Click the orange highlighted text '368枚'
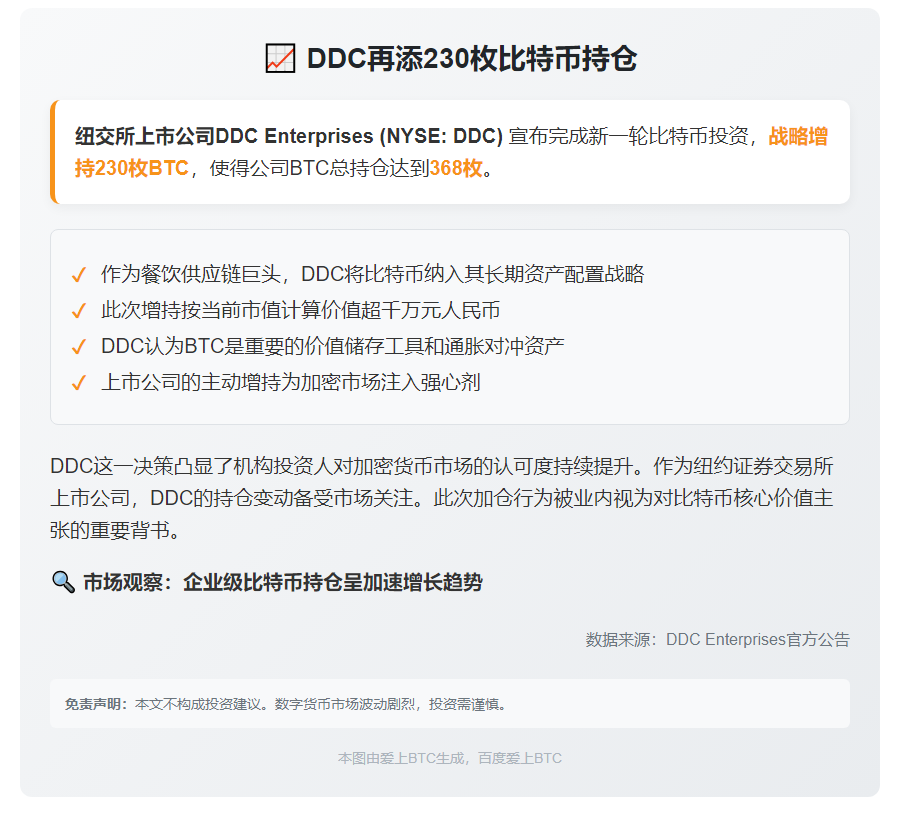This screenshot has height=829, width=900. pyautogui.click(x=456, y=168)
